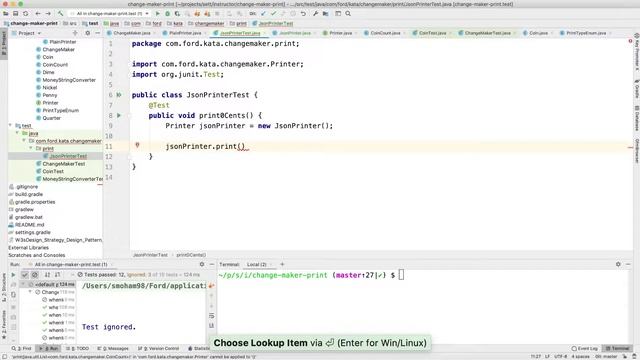Switch to PlainPrinter.java editor tab
Image resolution: width=640 pixels, height=360 pixels.
tap(185, 33)
